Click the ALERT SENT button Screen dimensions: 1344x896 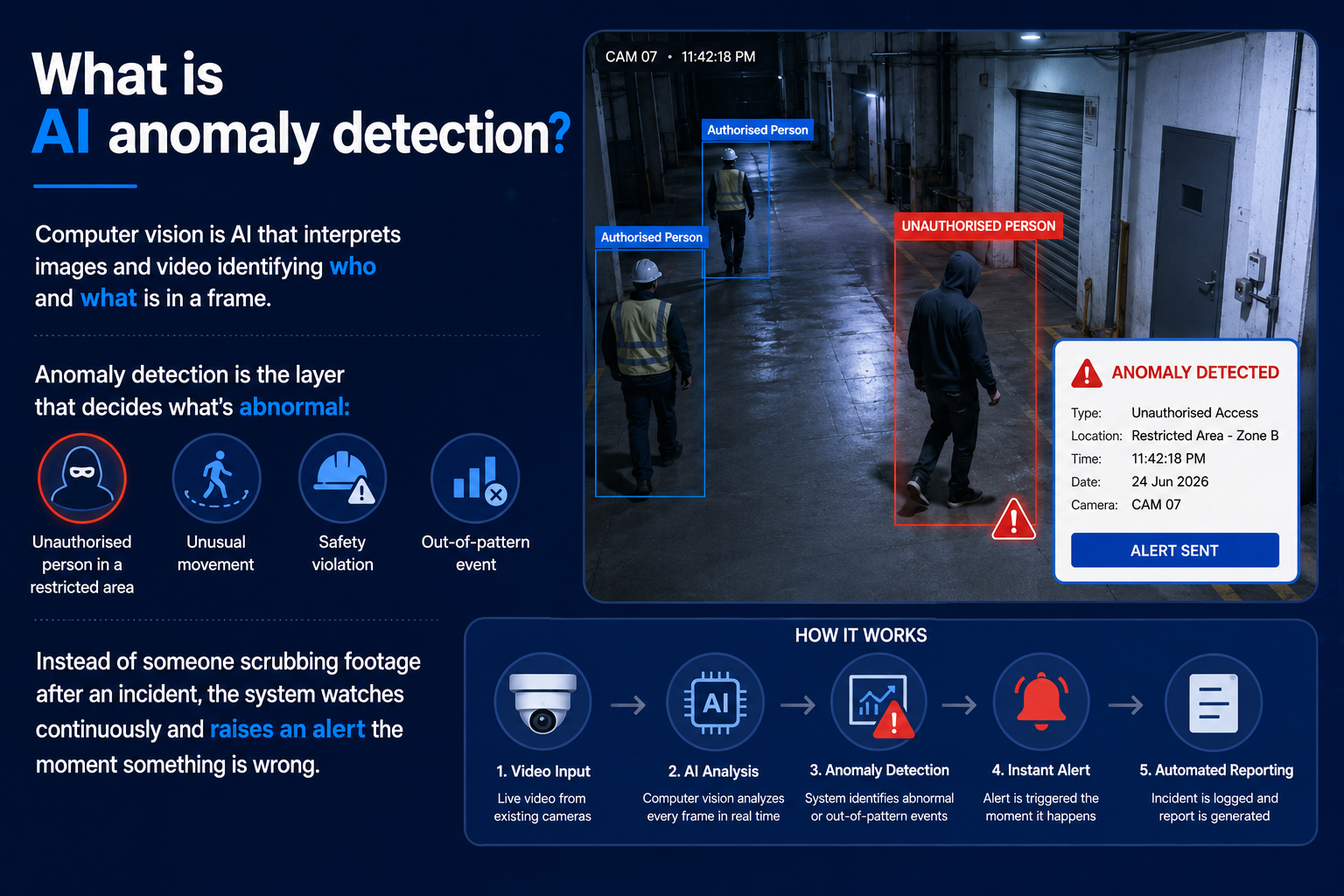(1175, 550)
